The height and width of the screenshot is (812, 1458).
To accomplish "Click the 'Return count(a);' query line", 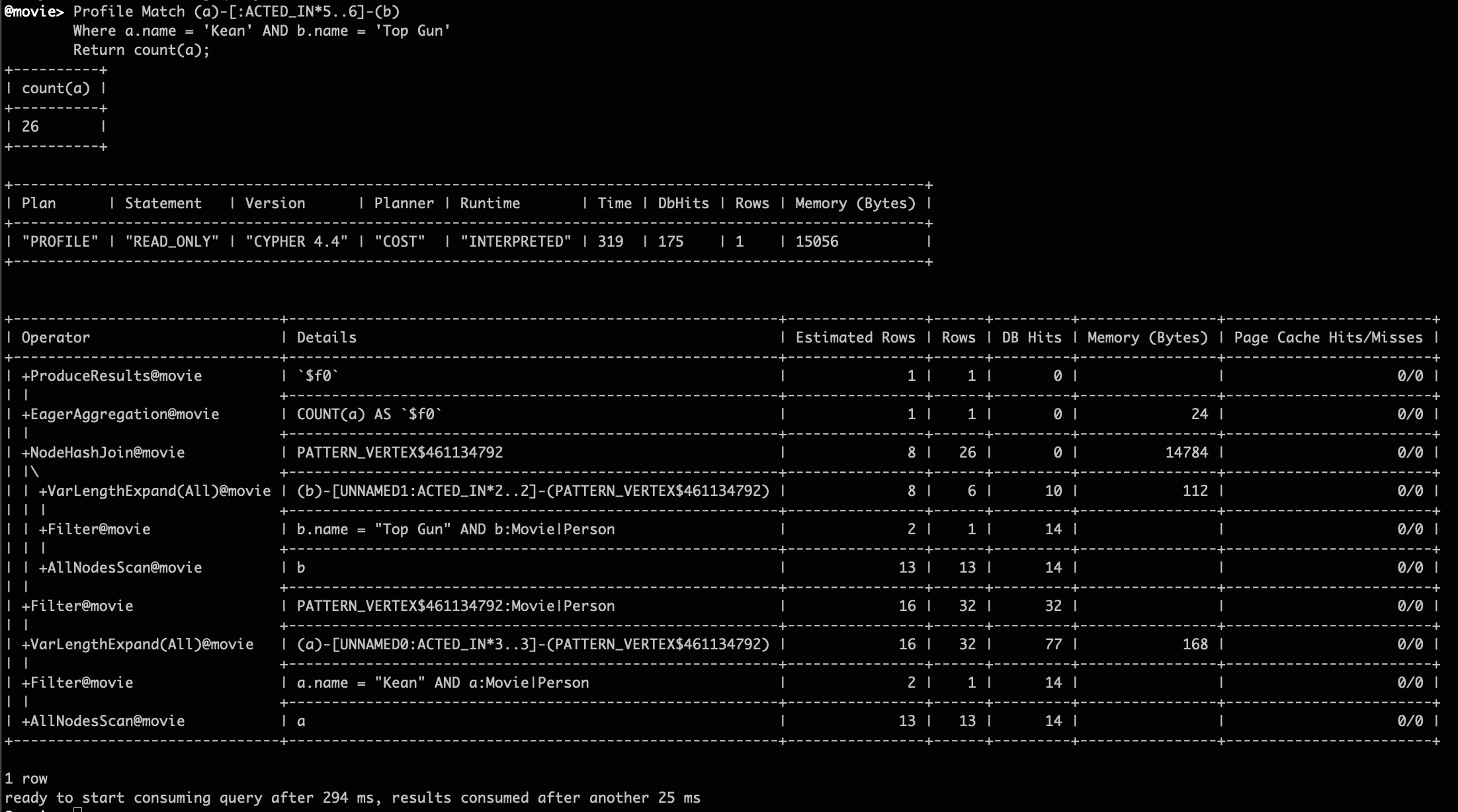I will (141, 50).
